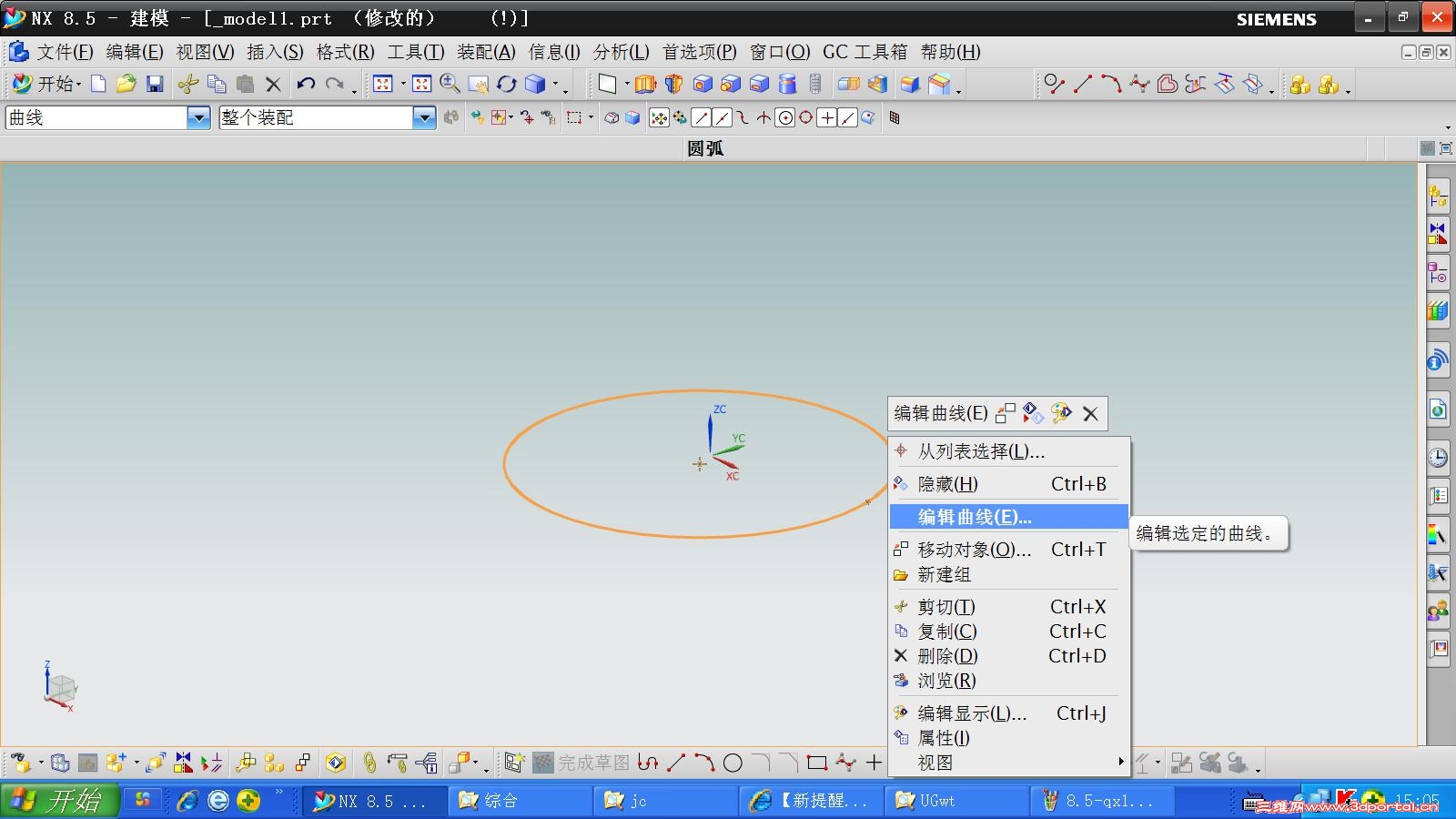Switch to the UGwt taskbar window

956,801
